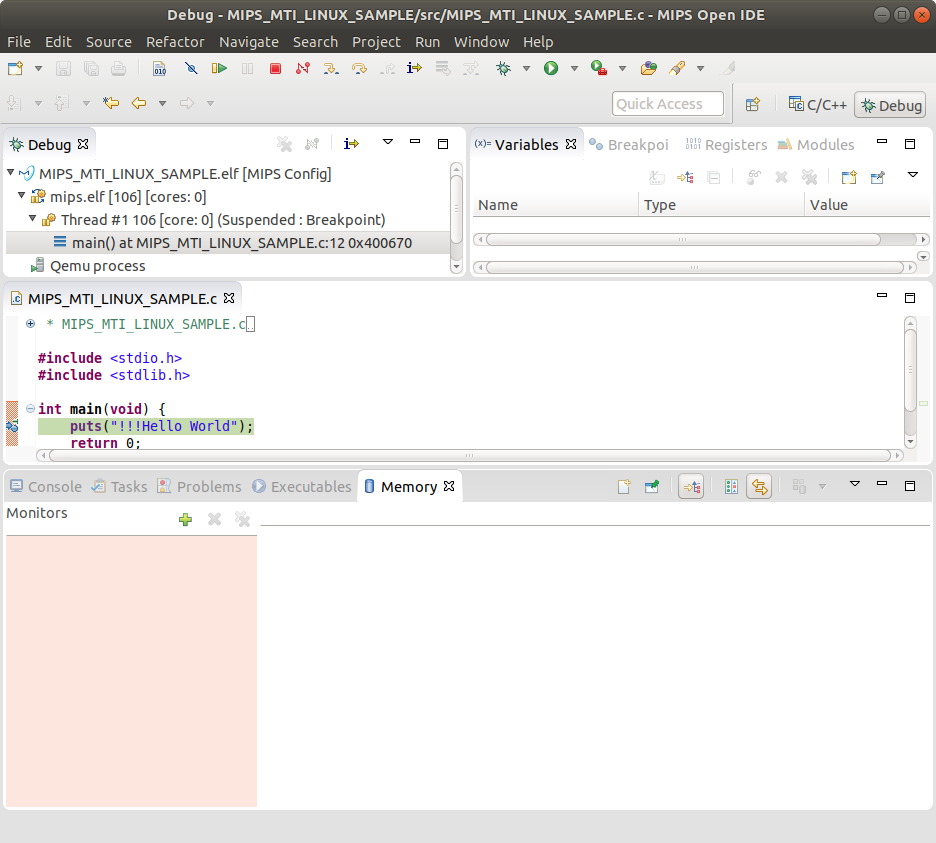Collapse the mips.elf [106] node
This screenshot has height=843, width=936.
pos(21,195)
